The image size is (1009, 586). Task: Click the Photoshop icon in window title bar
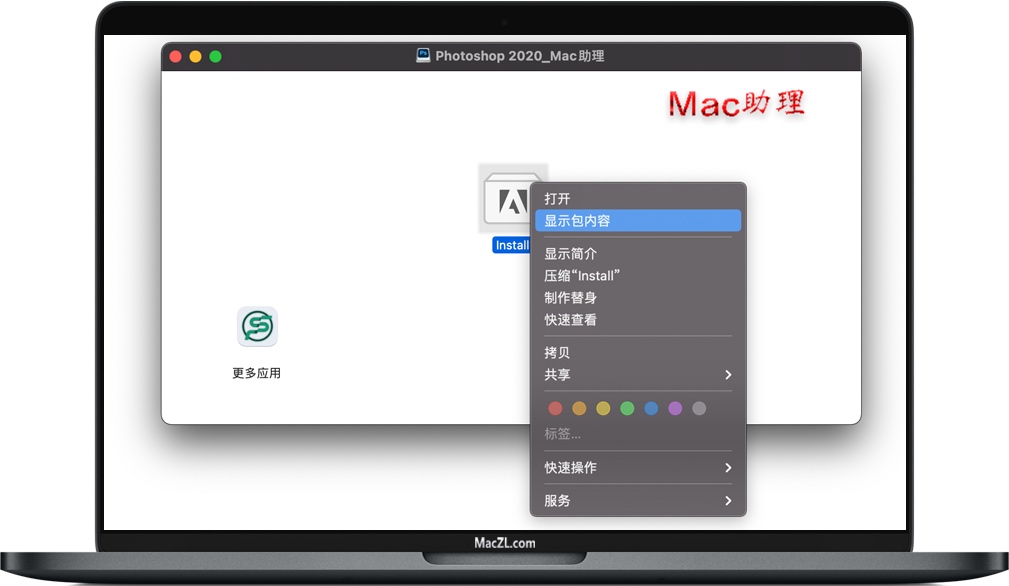click(x=423, y=56)
